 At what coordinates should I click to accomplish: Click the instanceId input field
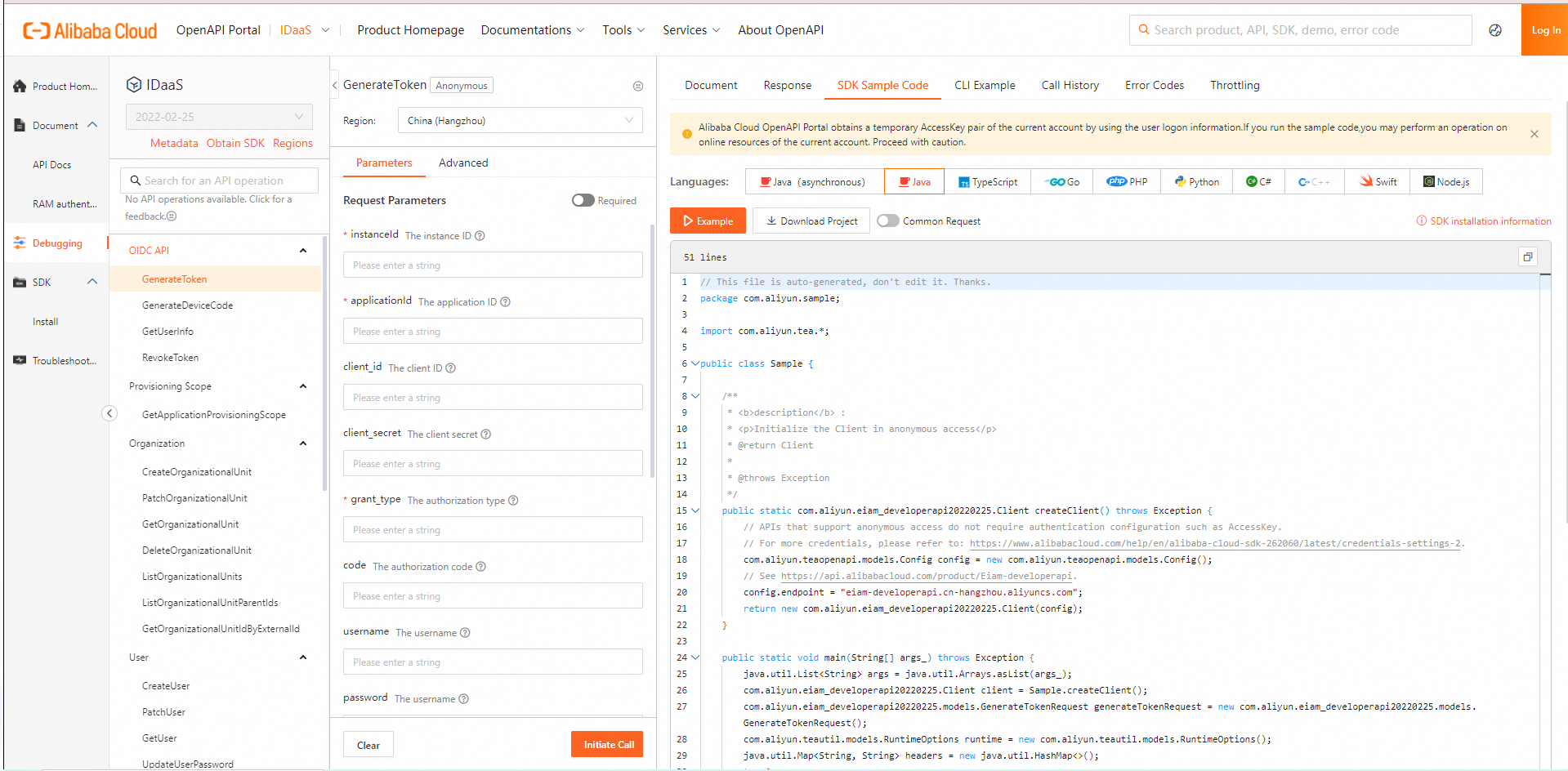coord(493,265)
